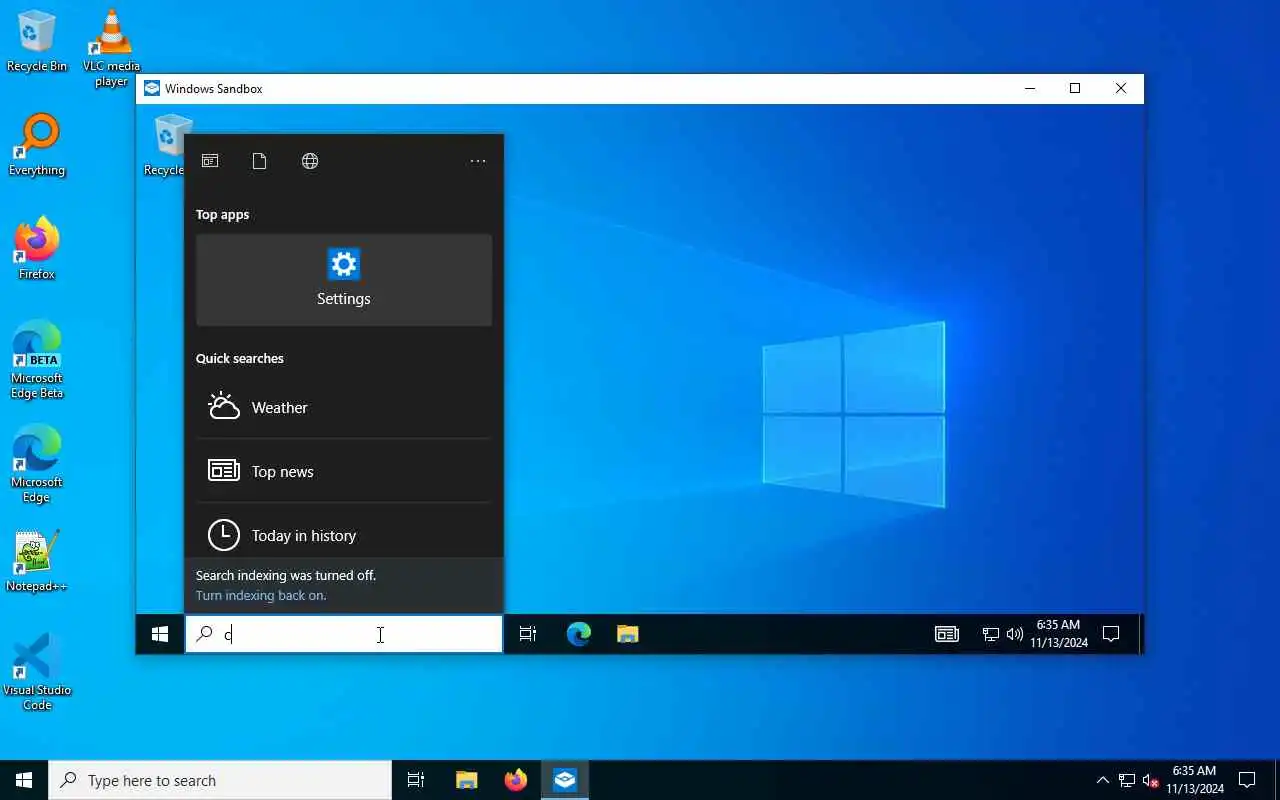The height and width of the screenshot is (800, 1280).
Task: Select the Firefox desktop shortcut
Action: pyautogui.click(x=37, y=250)
